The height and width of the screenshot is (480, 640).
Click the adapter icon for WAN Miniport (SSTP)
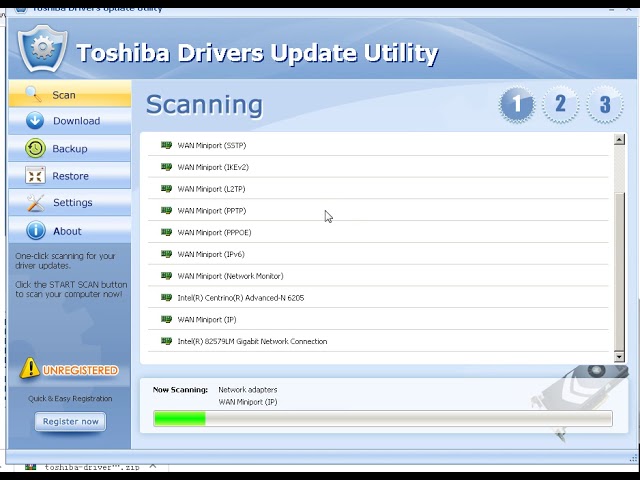[166, 145]
